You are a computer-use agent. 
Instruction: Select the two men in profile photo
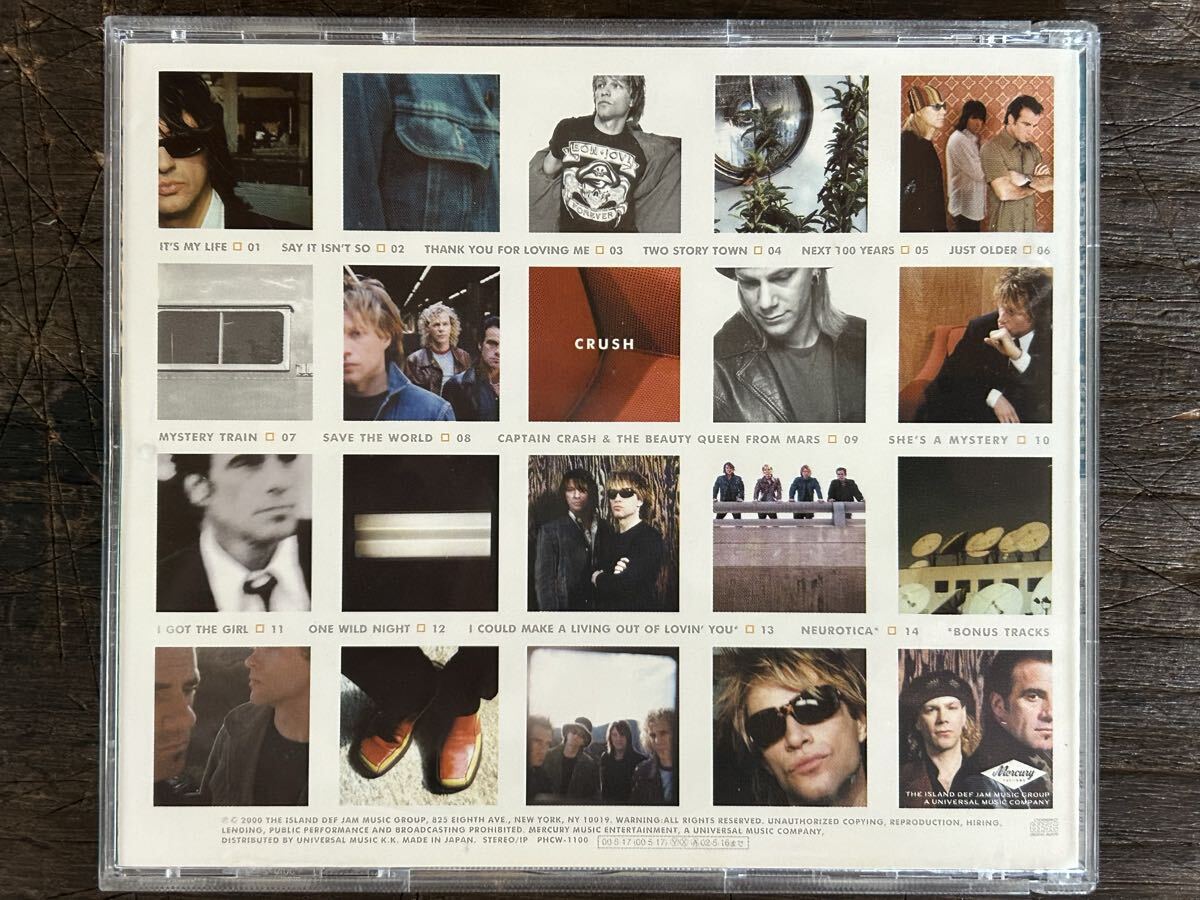(232, 725)
